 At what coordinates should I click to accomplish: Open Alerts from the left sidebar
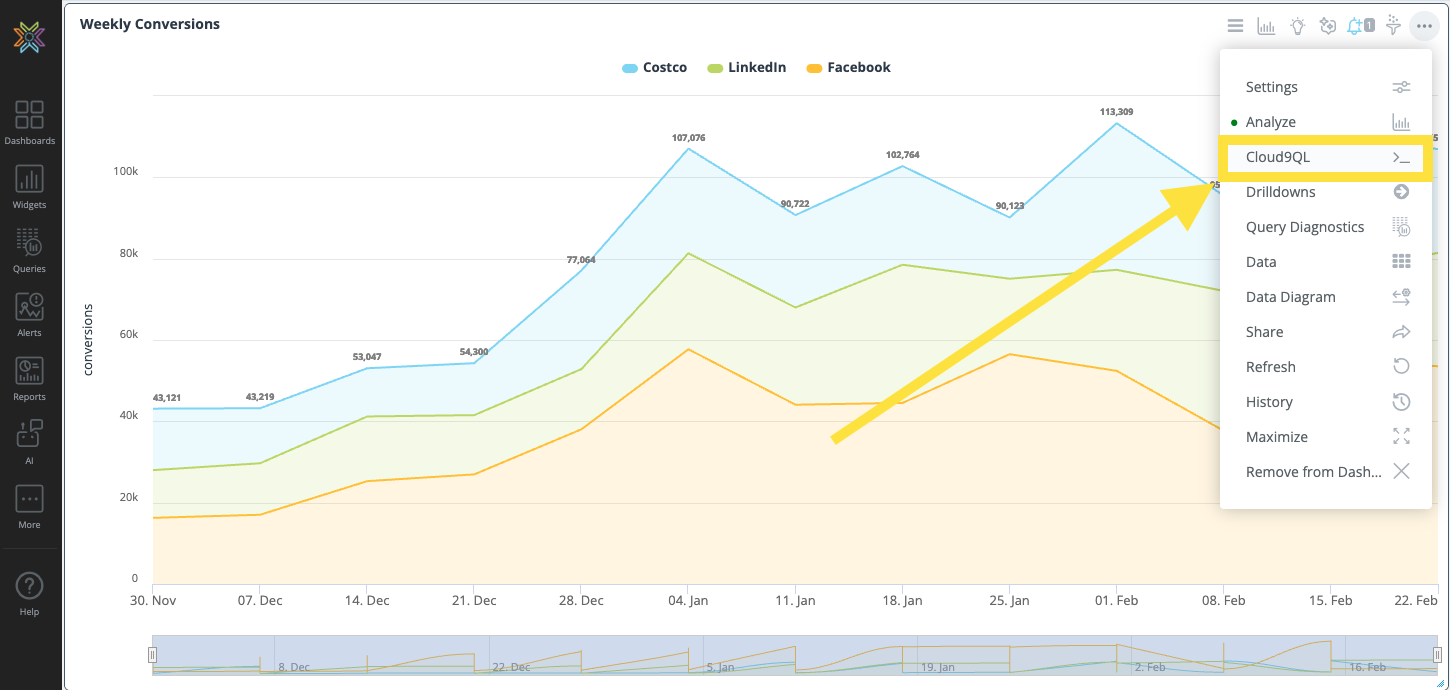pos(29,314)
